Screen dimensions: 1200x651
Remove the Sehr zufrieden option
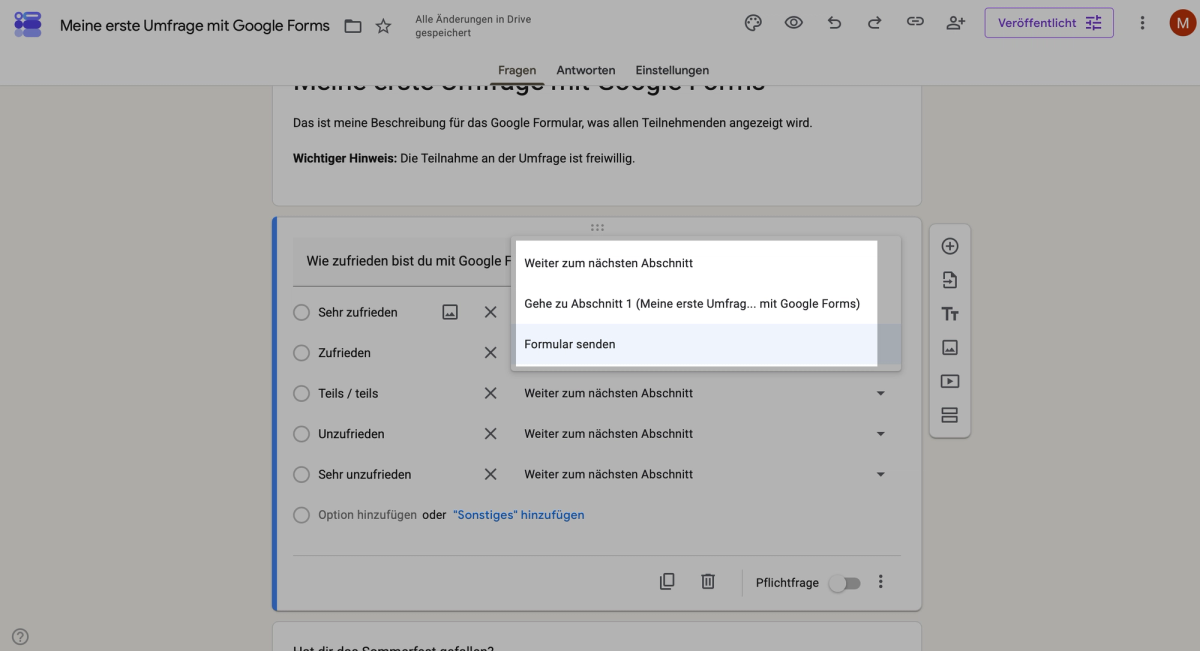(491, 312)
